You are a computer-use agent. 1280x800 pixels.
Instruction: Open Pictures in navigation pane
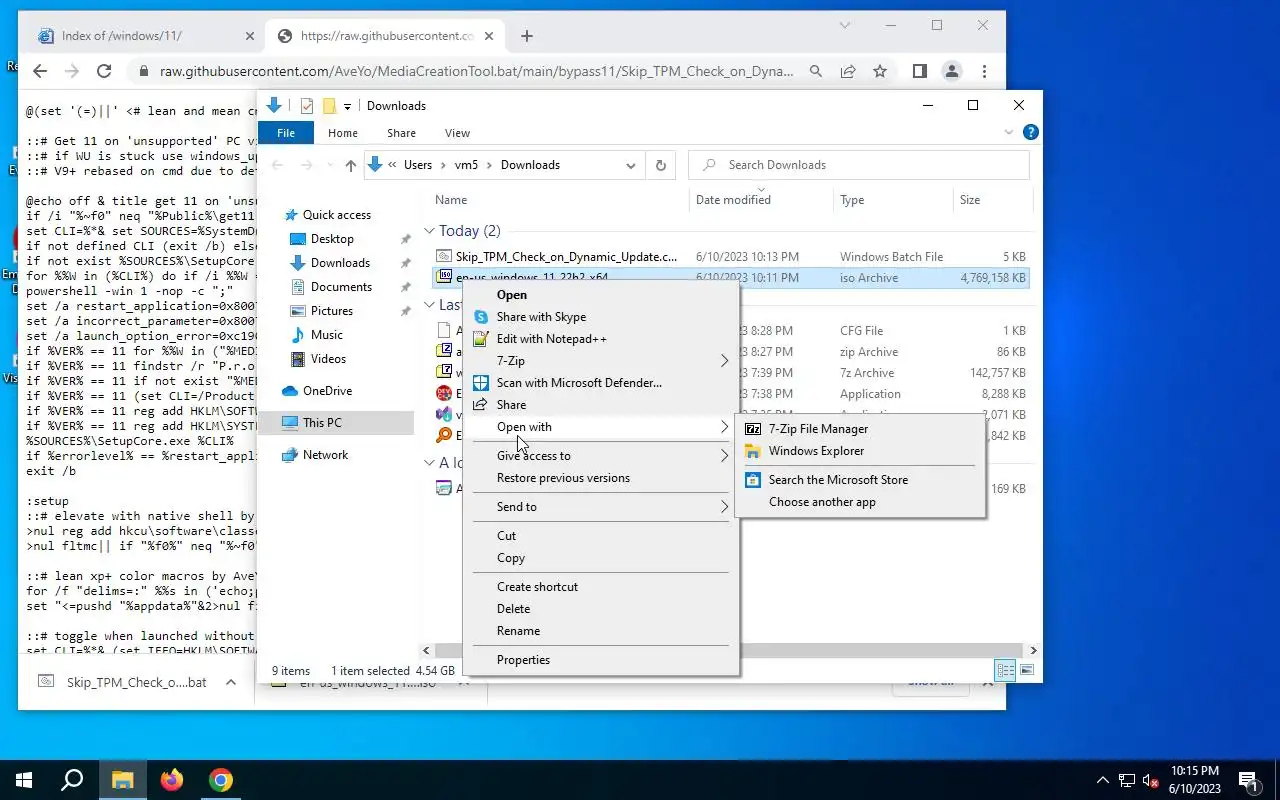pos(331,311)
